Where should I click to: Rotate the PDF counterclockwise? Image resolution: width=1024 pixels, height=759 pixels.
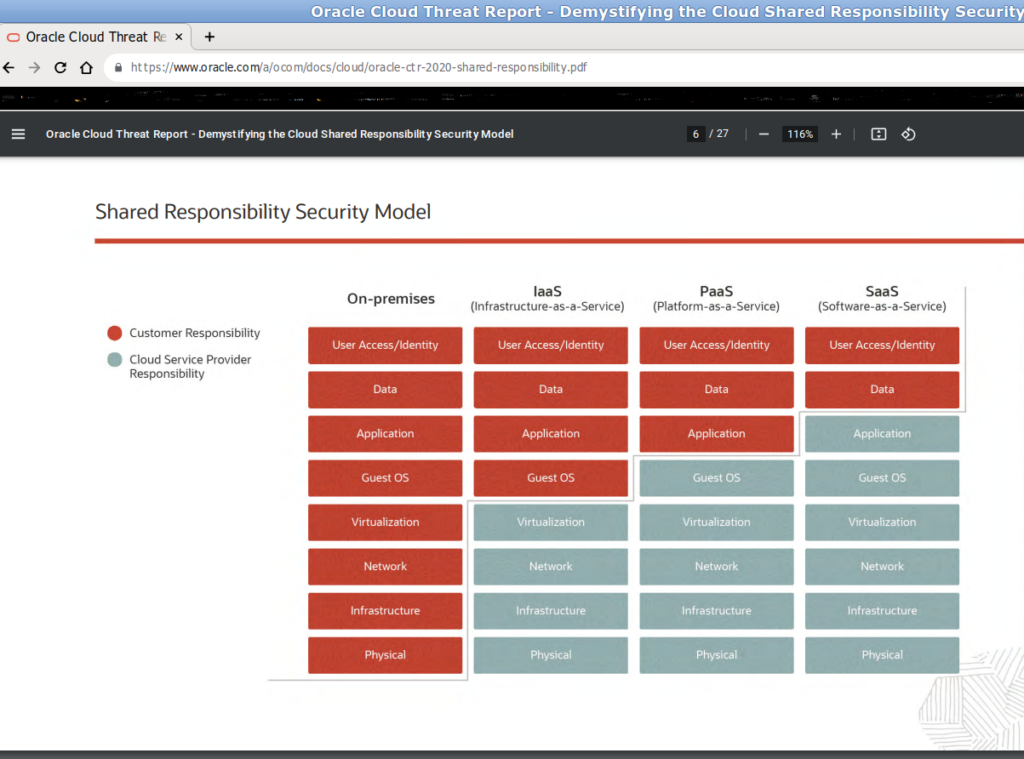[x=908, y=134]
